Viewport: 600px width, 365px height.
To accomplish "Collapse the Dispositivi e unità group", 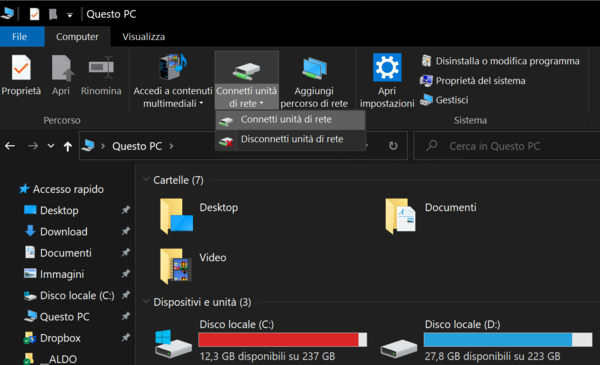I will point(146,302).
